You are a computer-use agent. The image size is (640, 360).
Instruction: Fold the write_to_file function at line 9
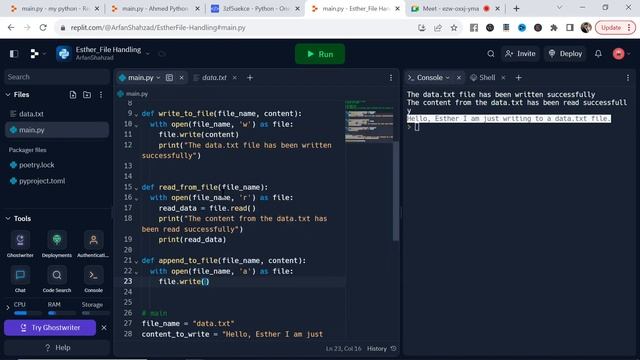pos(136,114)
